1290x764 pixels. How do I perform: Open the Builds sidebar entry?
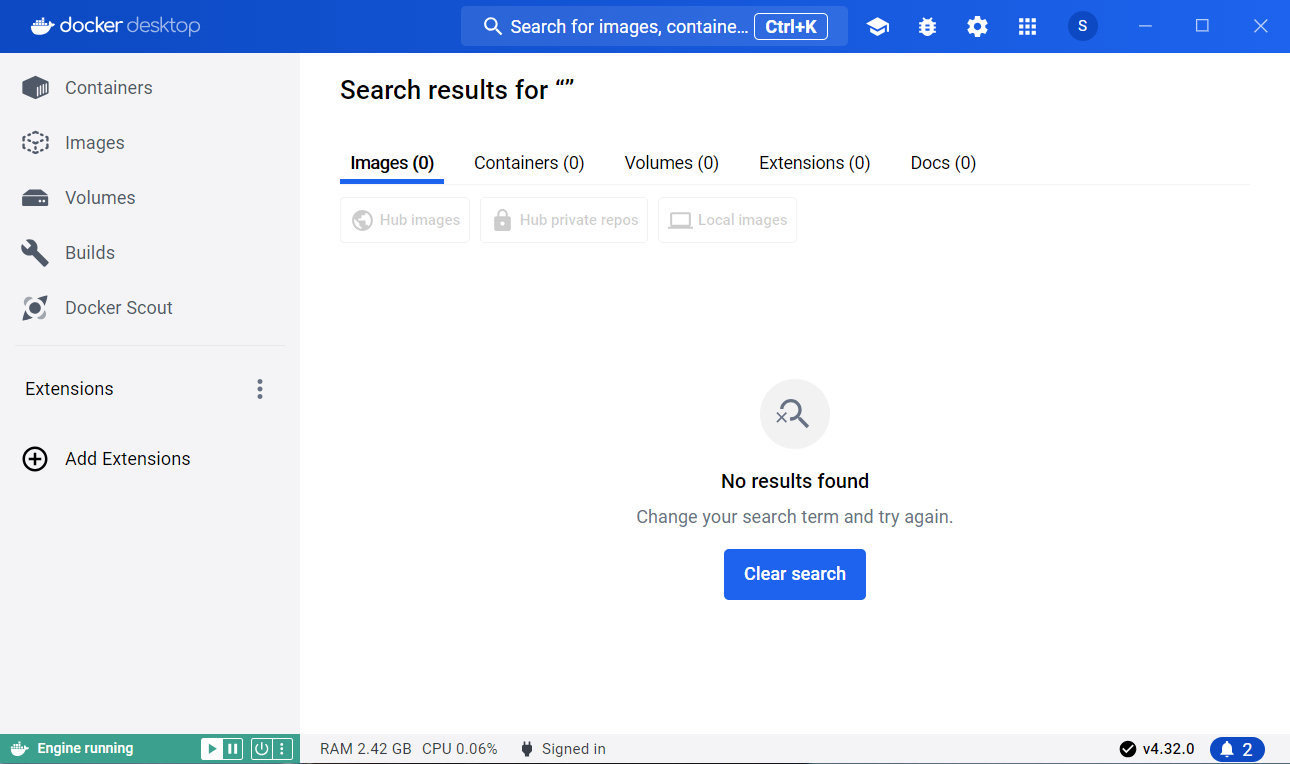150,253
